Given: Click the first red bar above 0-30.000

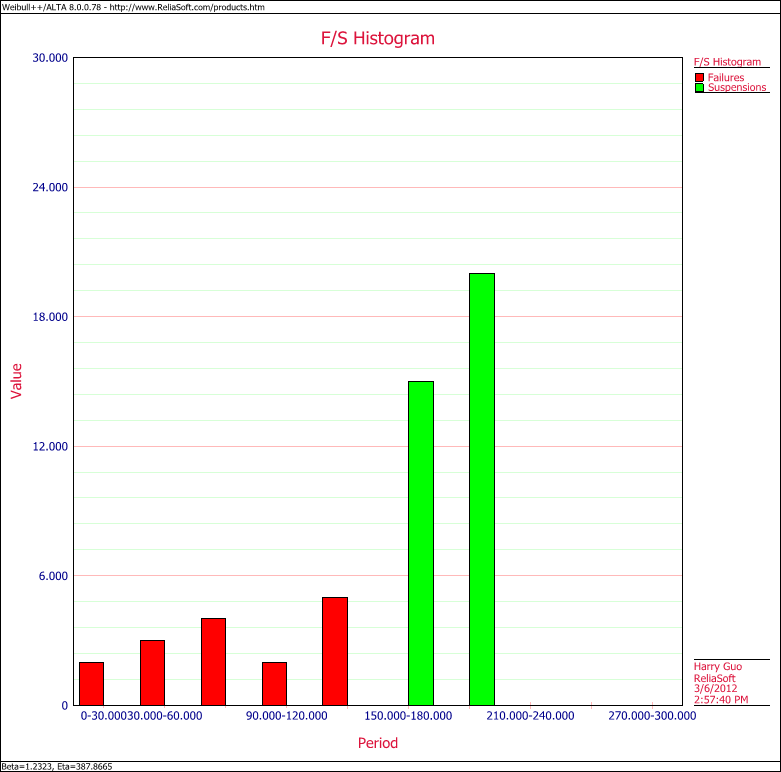Looking at the screenshot, I should (x=92, y=683).
